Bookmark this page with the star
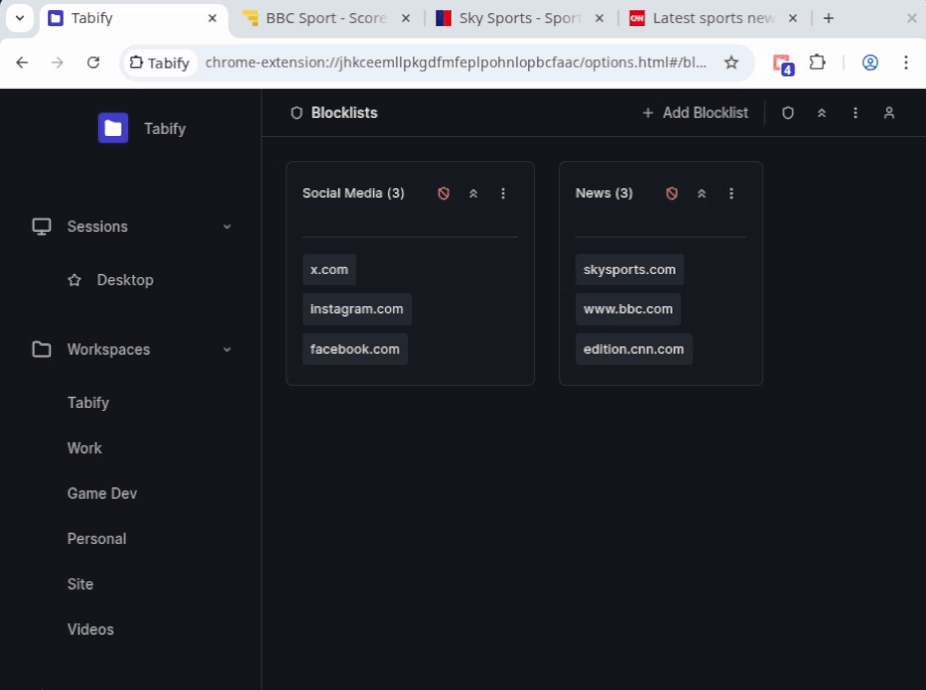 (x=731, y=63)
